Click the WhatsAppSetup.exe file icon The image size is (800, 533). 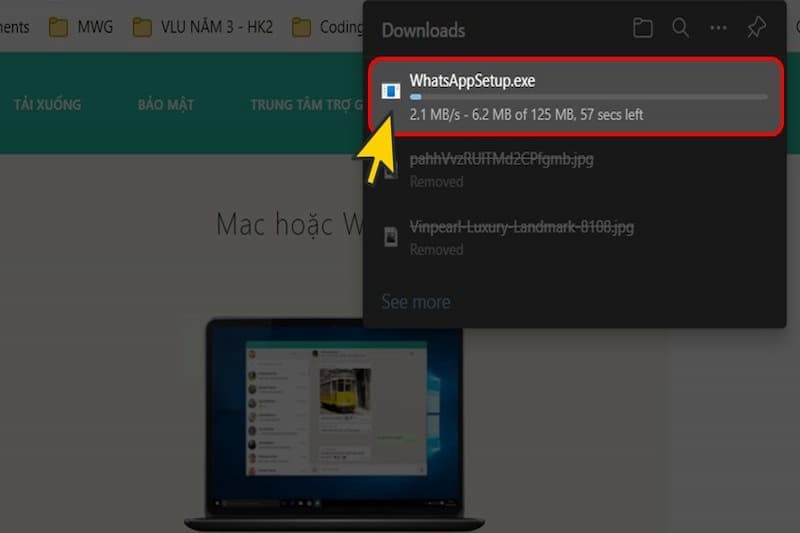point(391,91)
